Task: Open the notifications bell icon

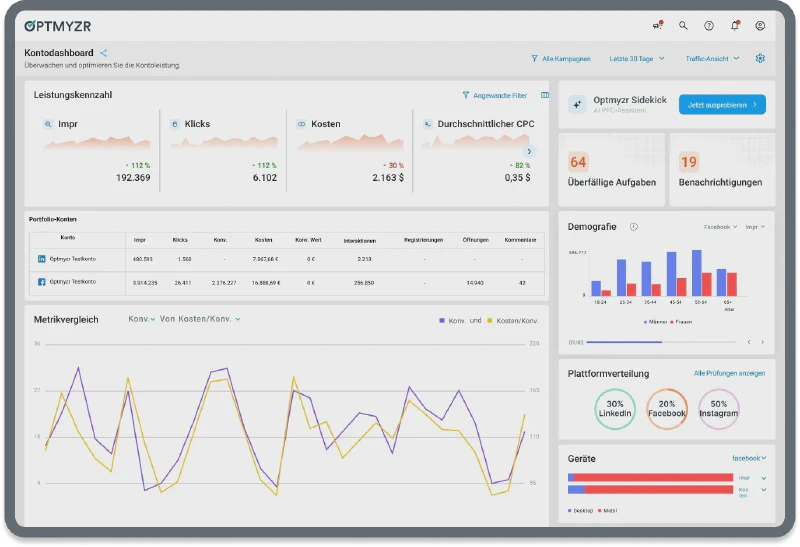Action: (735, 26)
